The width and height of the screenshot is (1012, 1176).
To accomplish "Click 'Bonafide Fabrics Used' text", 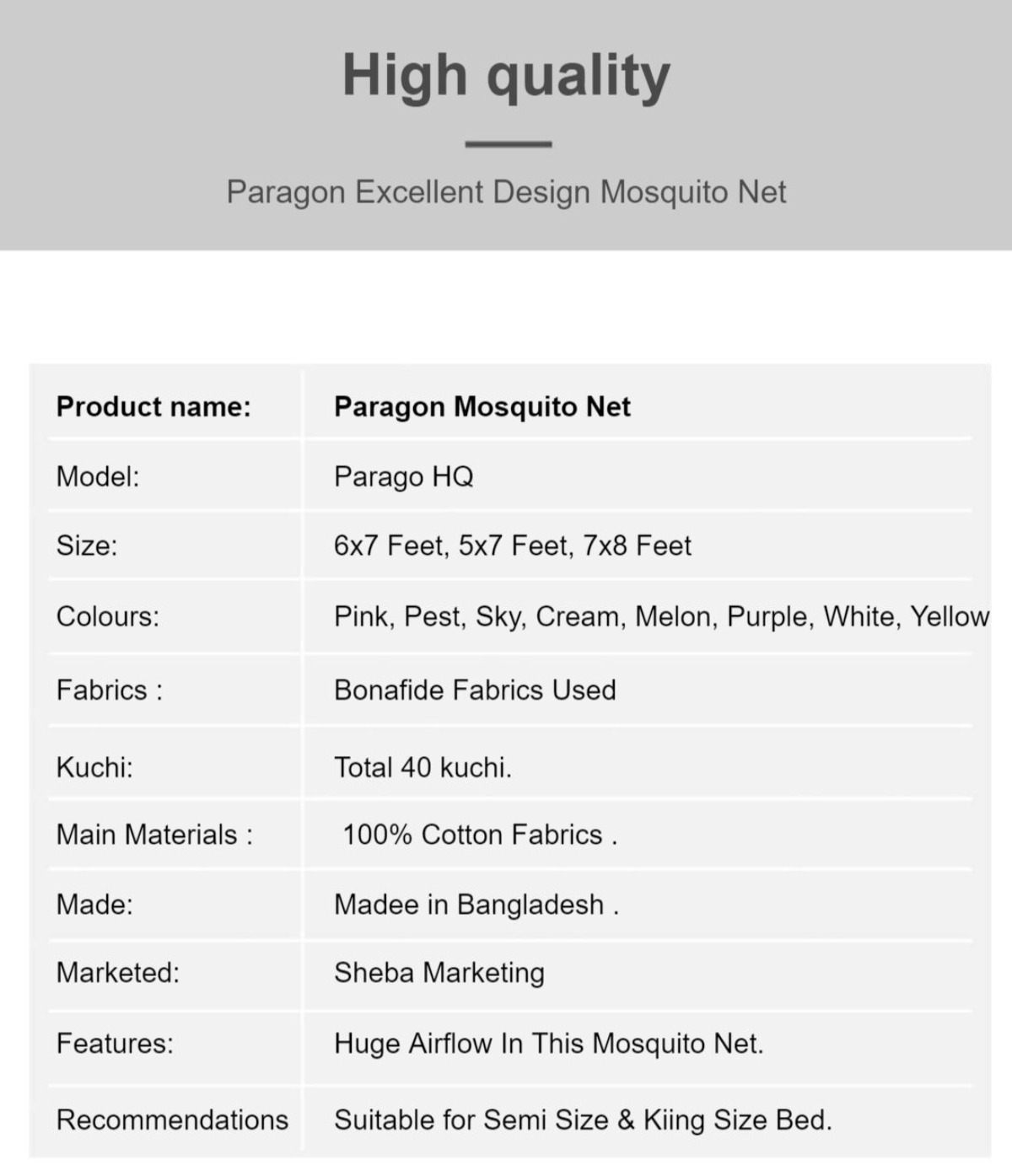I will pos(475,690).
